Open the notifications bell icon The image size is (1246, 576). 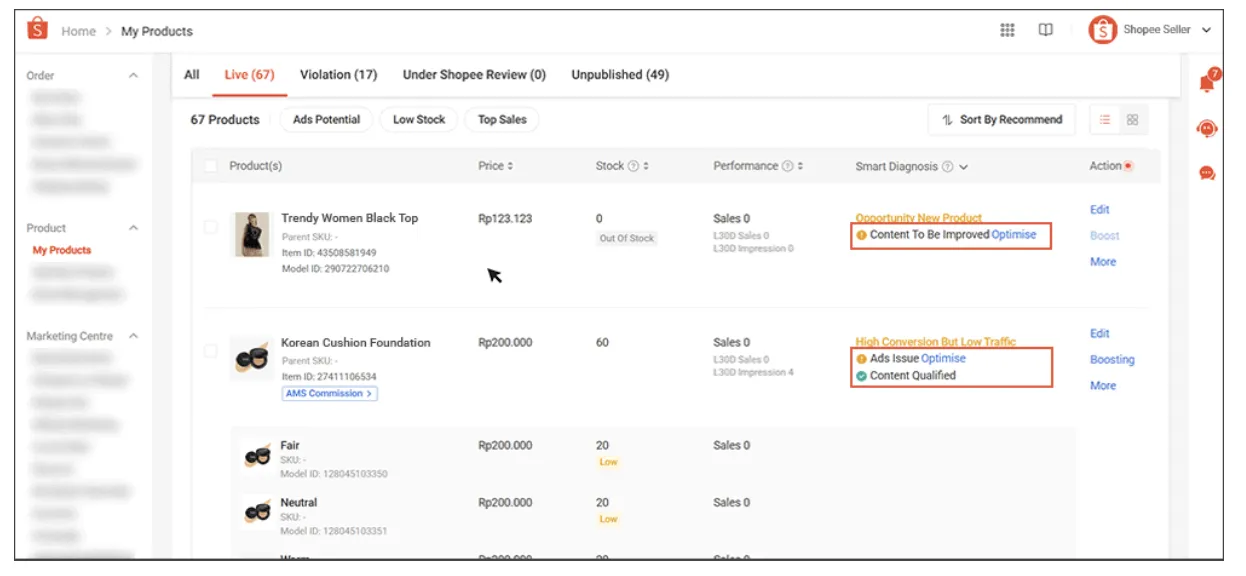point(1207,84)
